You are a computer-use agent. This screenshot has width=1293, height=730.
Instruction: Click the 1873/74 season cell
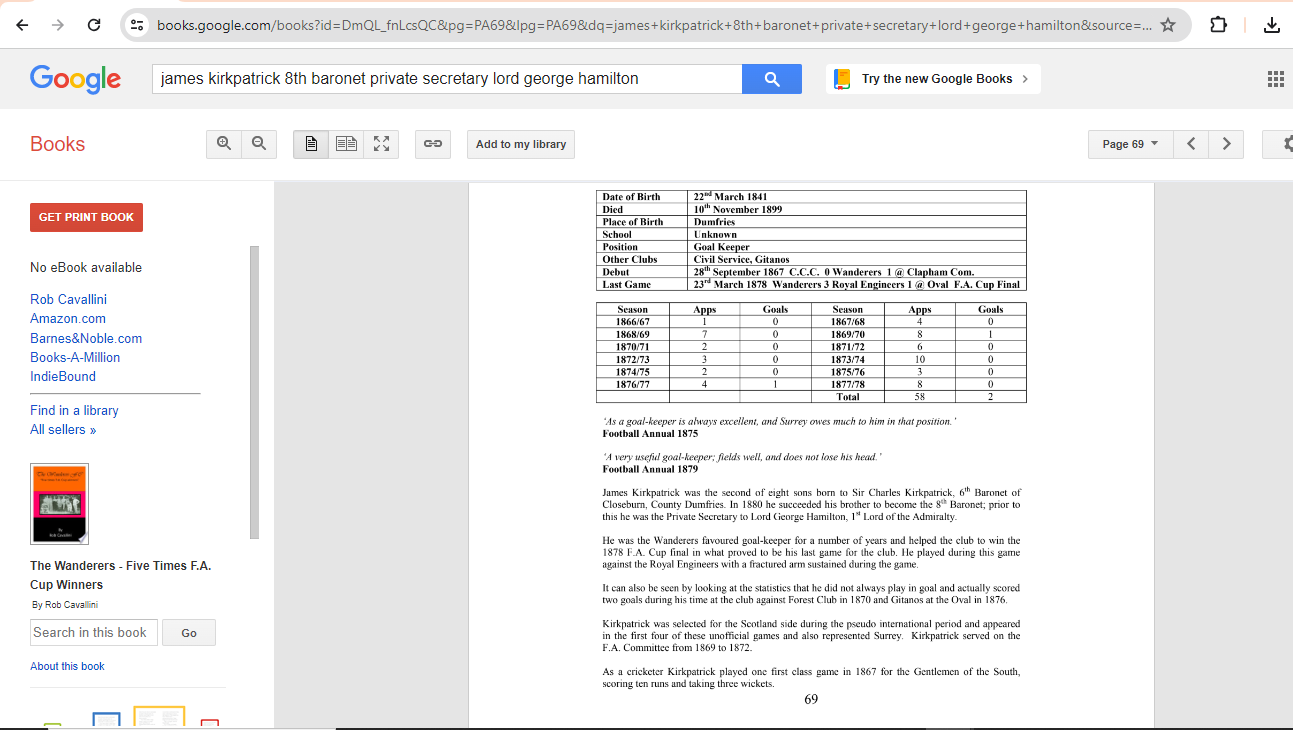847,359
